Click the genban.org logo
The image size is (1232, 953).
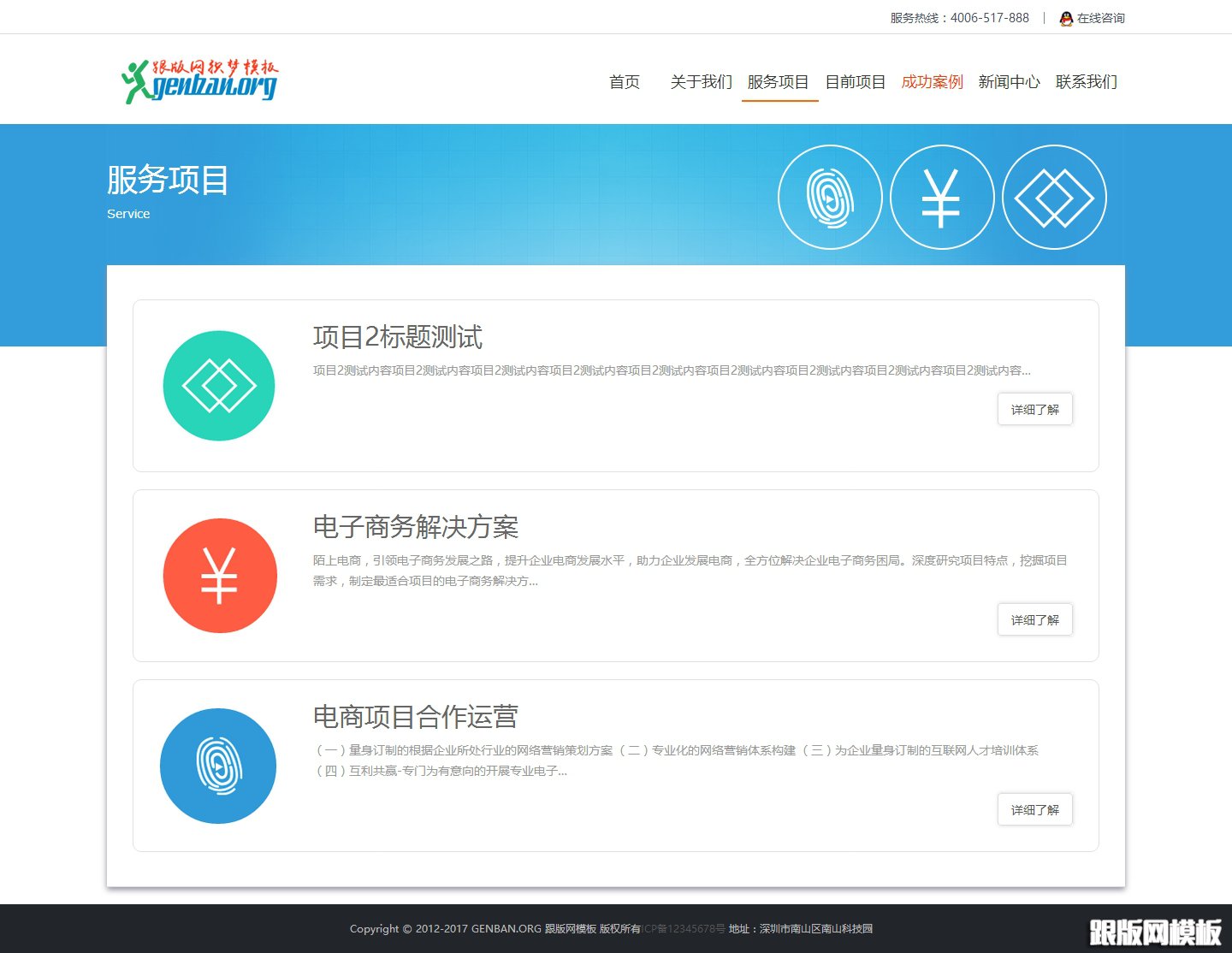point(200,79)
